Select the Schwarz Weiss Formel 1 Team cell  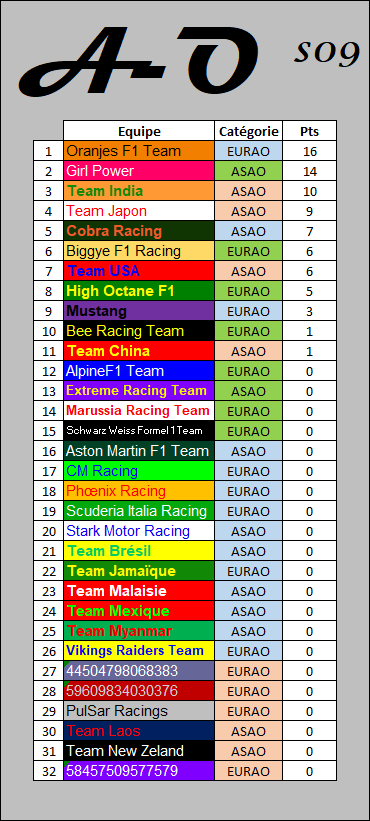coord(139,431)
